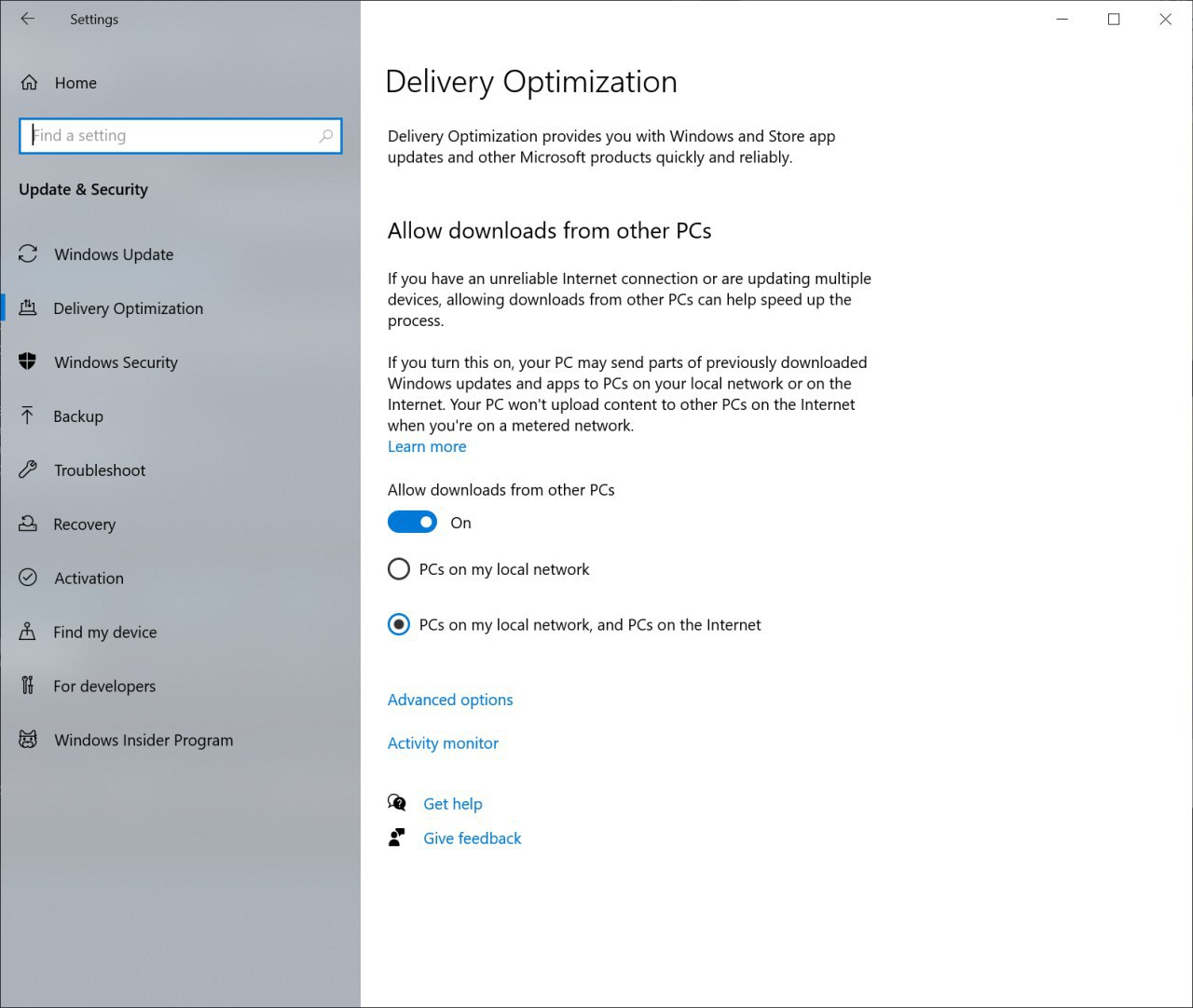The height and width of the screenshot is (1008, 1193).
Task: Click the Get help chat bubble icon
Action: [397, 803]
